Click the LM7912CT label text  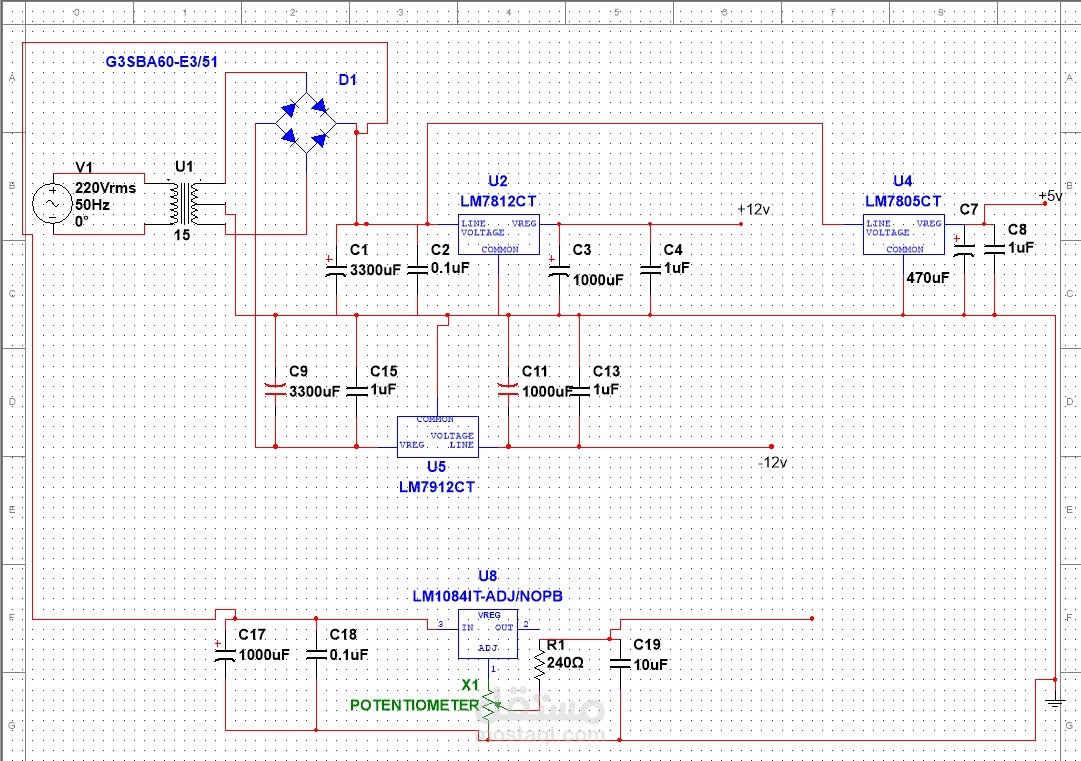click(x=437, y=487)
